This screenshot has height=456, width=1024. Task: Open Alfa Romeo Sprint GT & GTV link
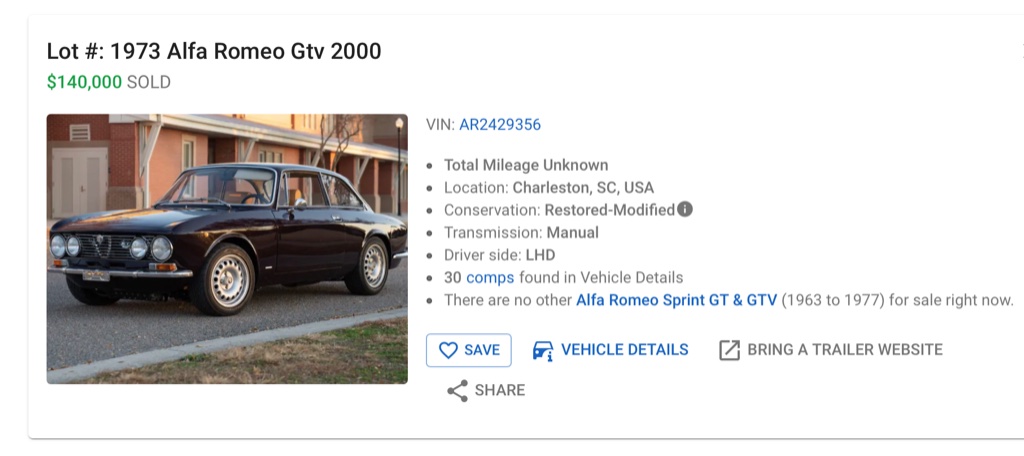pos(676,300)
